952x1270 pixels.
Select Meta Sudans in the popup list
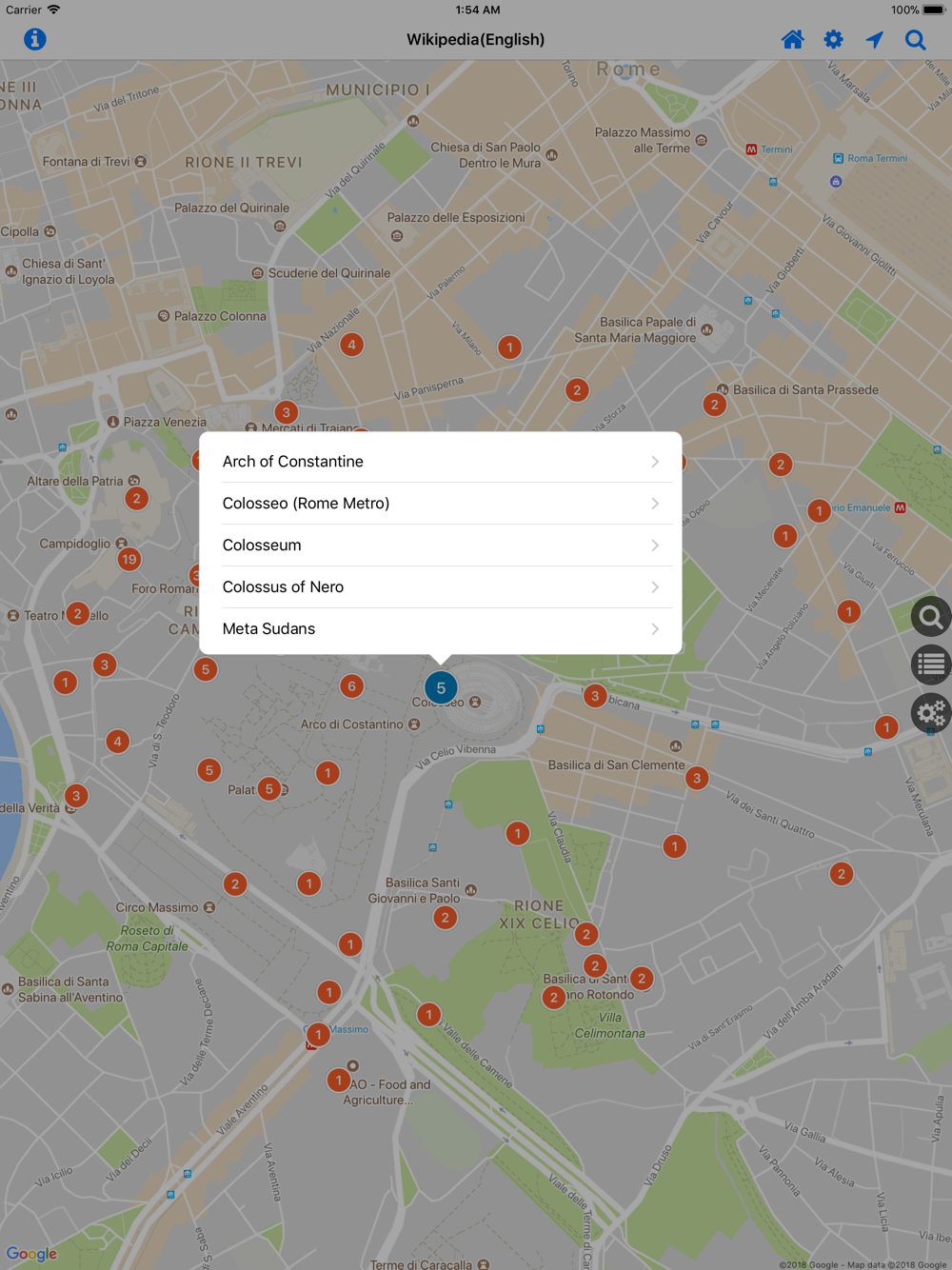pyautogui.click(x=441, y=629)
